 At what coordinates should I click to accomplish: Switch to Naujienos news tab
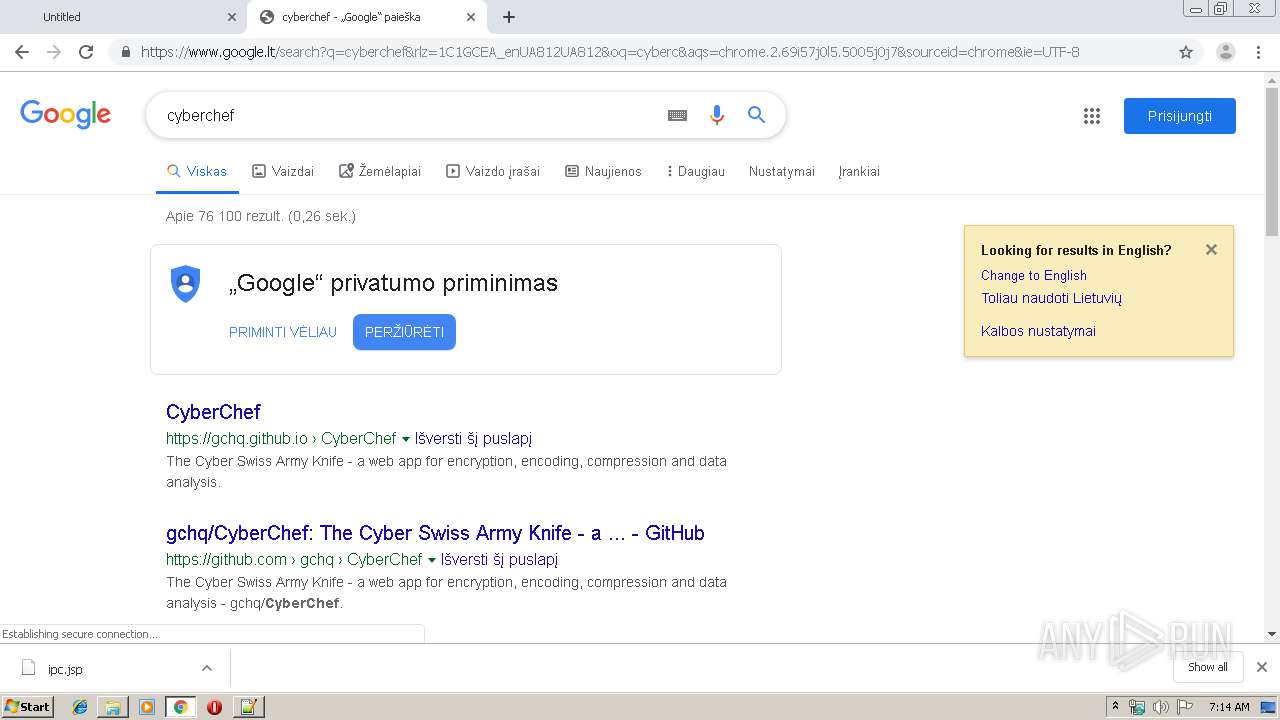tap(603, 171)
